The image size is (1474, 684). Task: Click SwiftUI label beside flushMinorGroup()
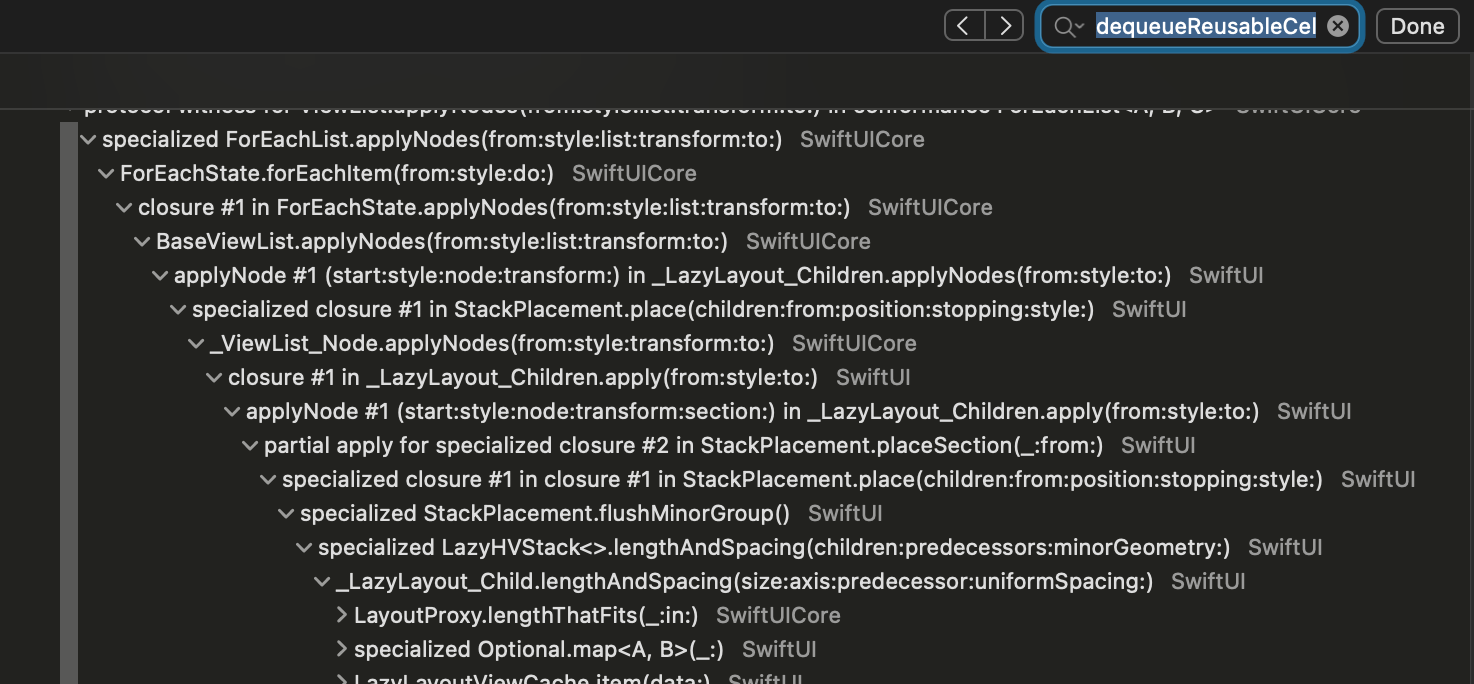tap(845, 514)
